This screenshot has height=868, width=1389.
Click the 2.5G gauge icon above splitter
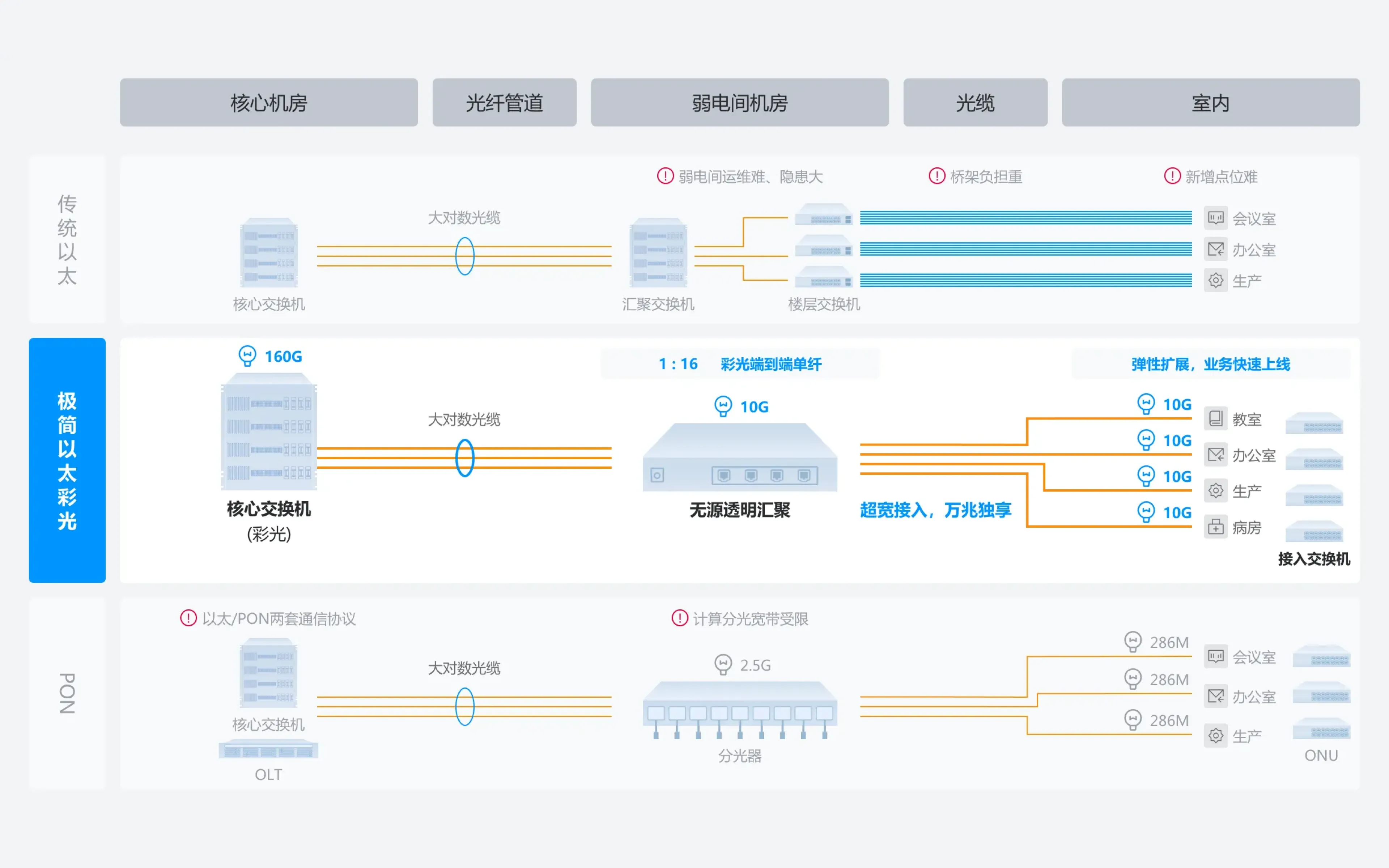tap(723, 664)
